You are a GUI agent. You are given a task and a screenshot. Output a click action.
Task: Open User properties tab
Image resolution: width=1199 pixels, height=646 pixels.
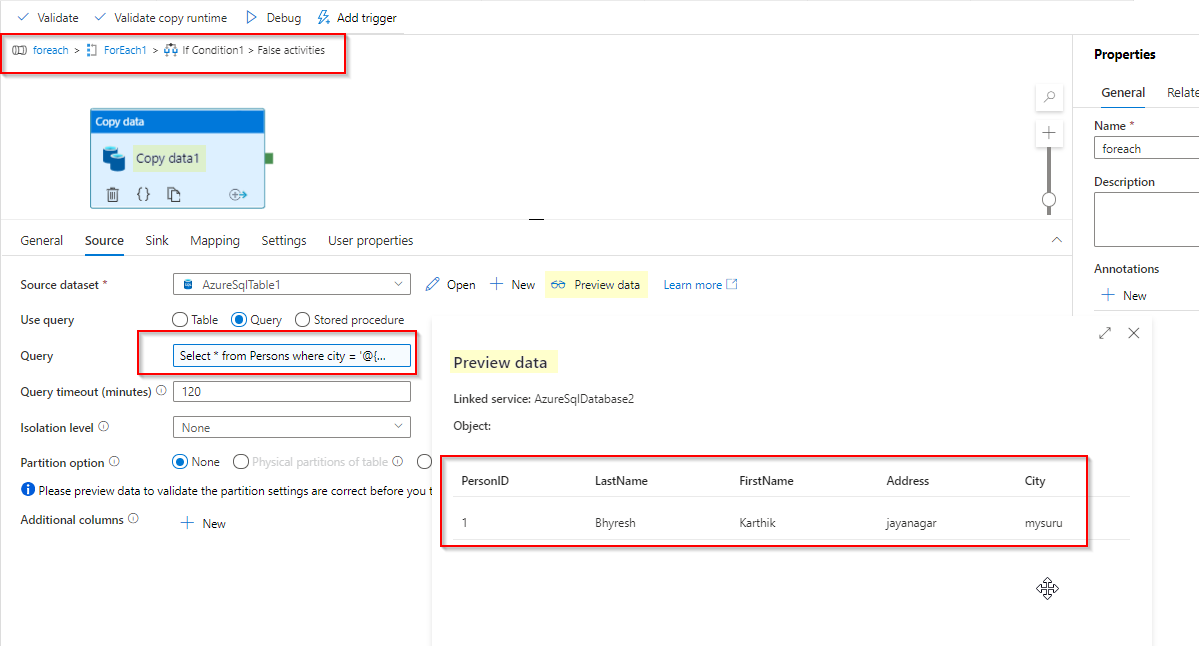[370, 240]
